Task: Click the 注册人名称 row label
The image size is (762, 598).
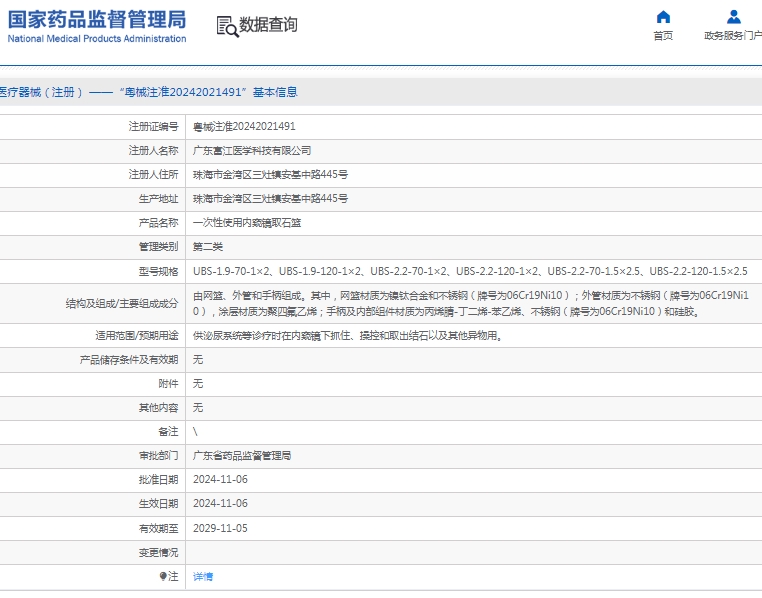Action: click(153, 151)
